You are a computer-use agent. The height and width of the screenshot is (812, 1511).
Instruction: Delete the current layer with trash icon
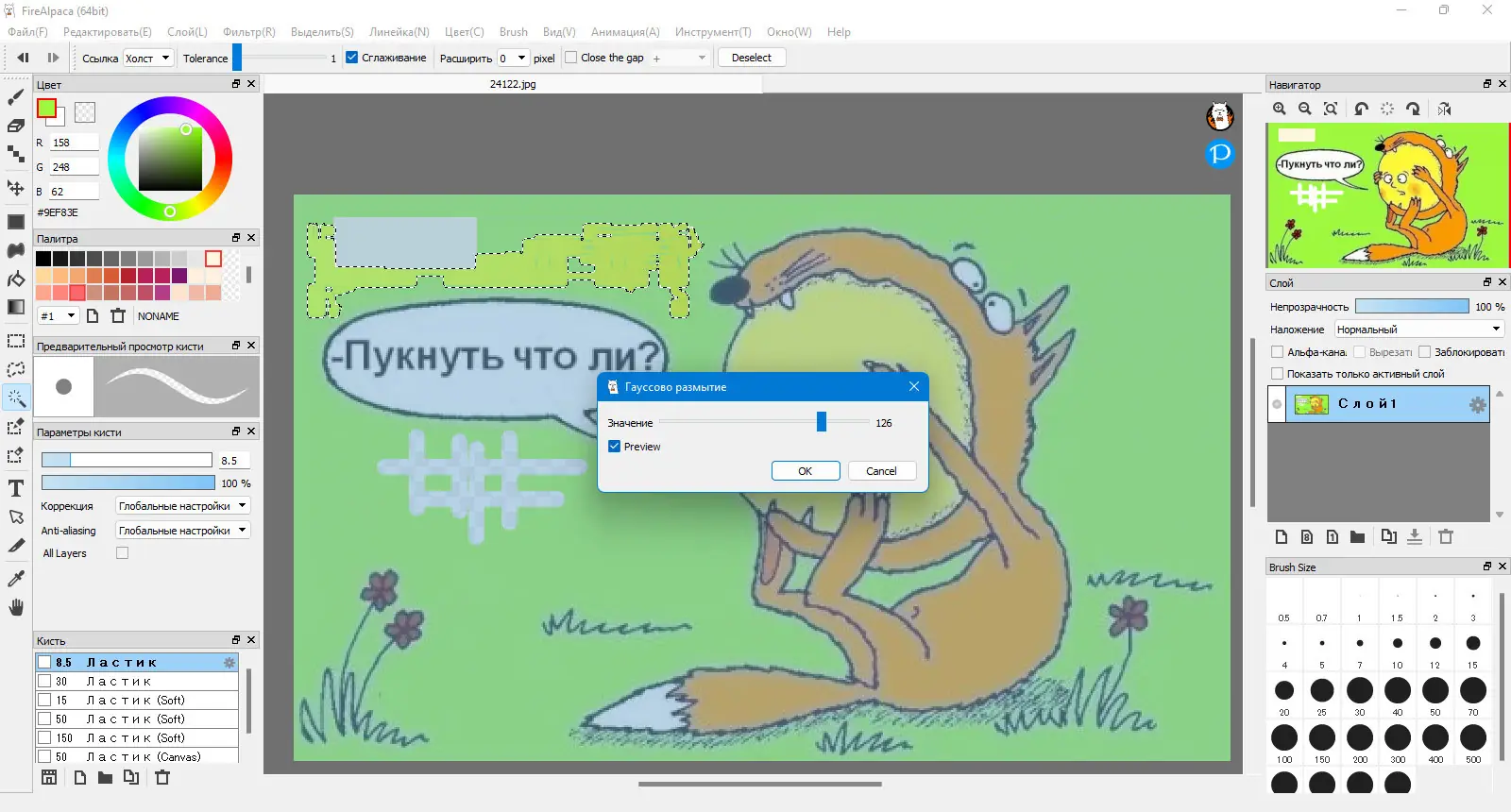tap(1446, 536)
